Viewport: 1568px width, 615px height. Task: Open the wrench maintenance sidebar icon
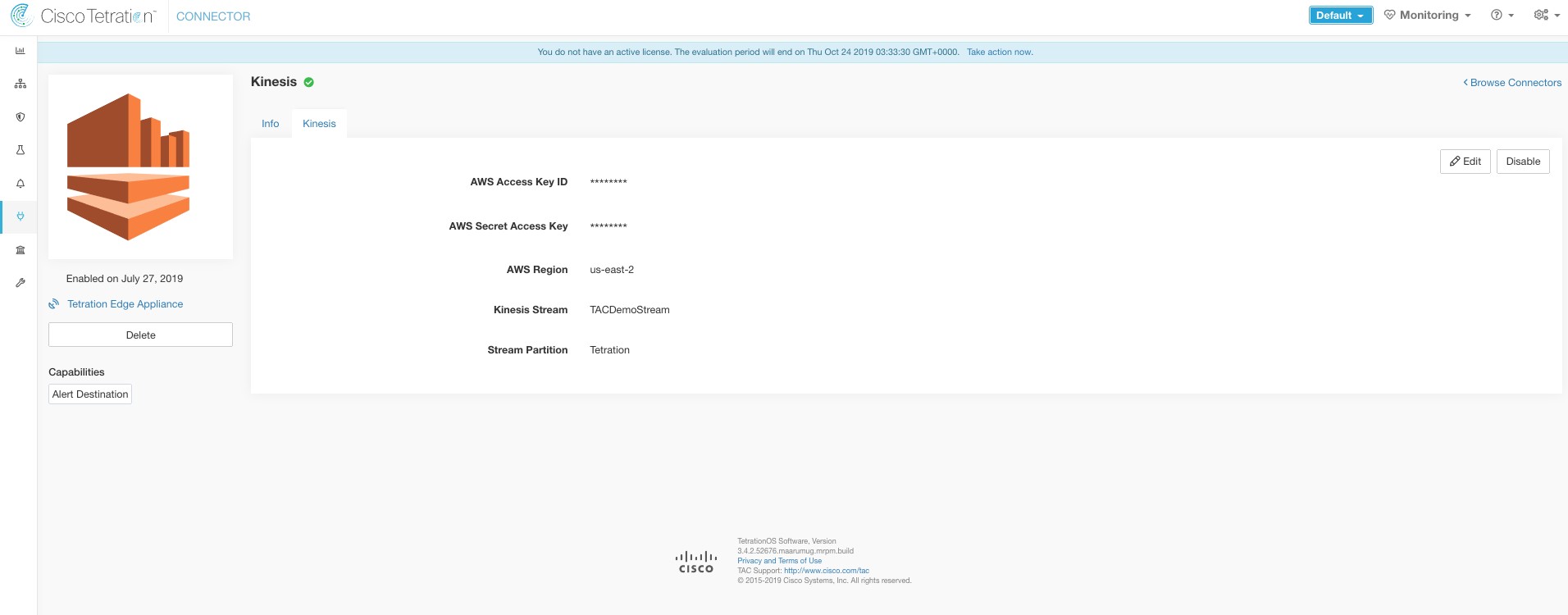20,283
